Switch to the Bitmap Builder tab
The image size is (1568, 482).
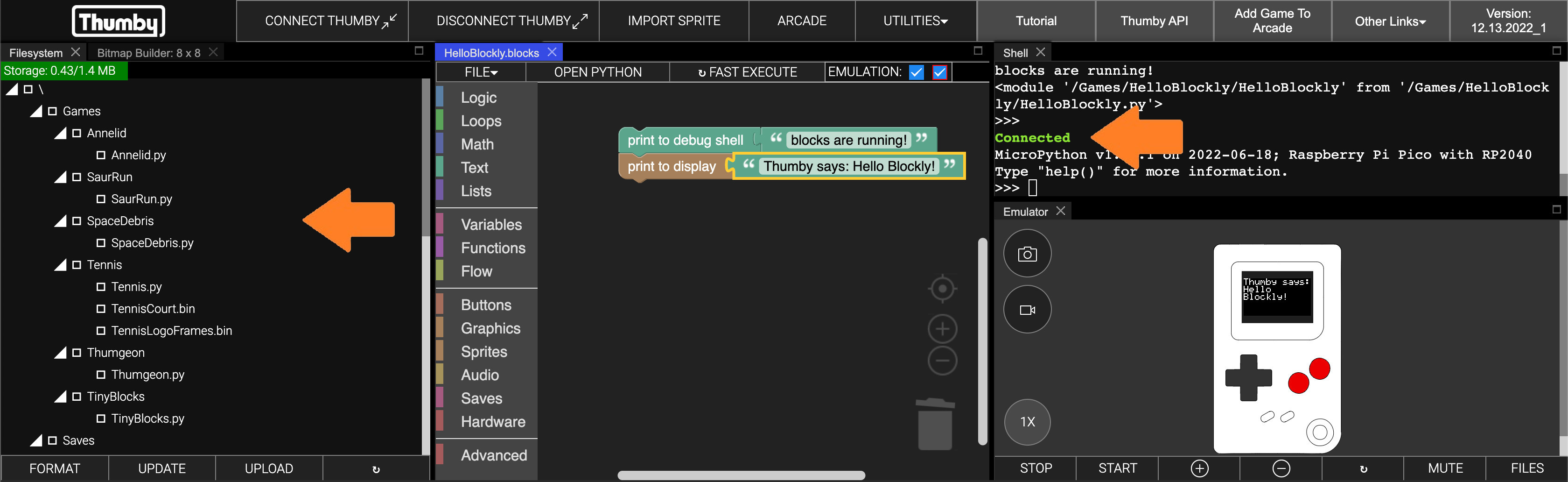148,53
